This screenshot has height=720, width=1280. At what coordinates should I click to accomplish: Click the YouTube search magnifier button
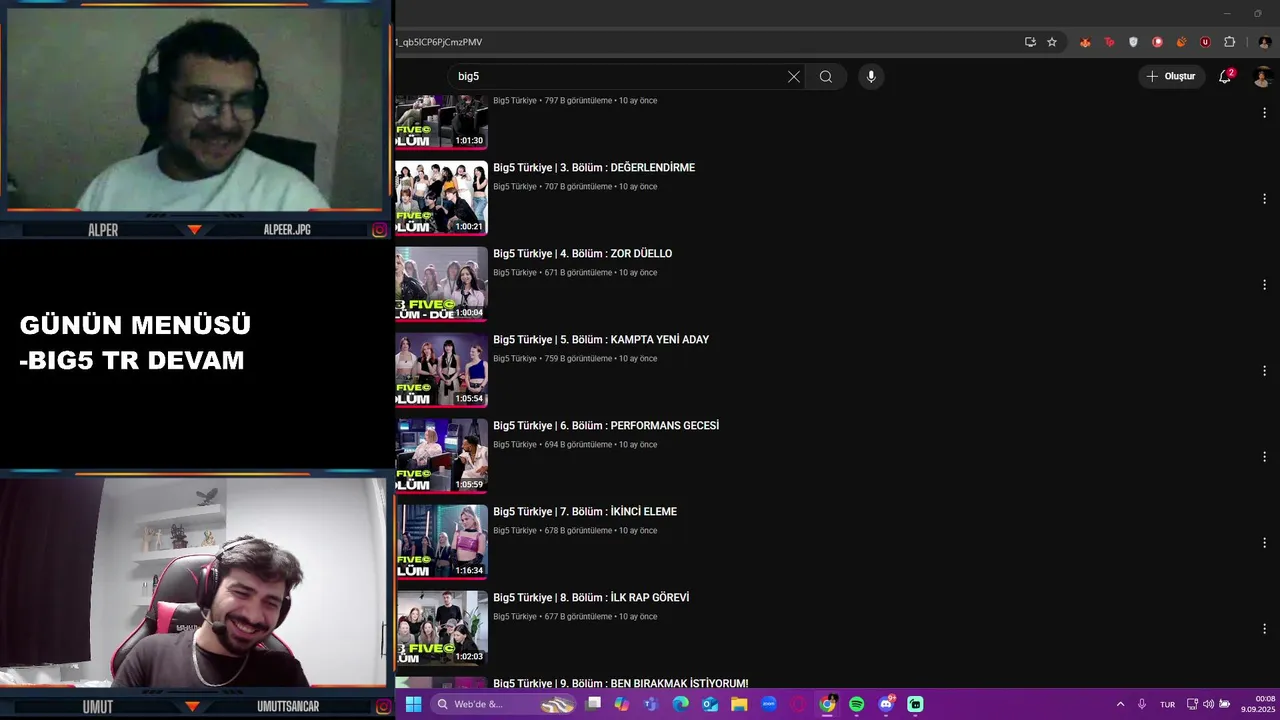pyautogui.click(x=826, y=76)
